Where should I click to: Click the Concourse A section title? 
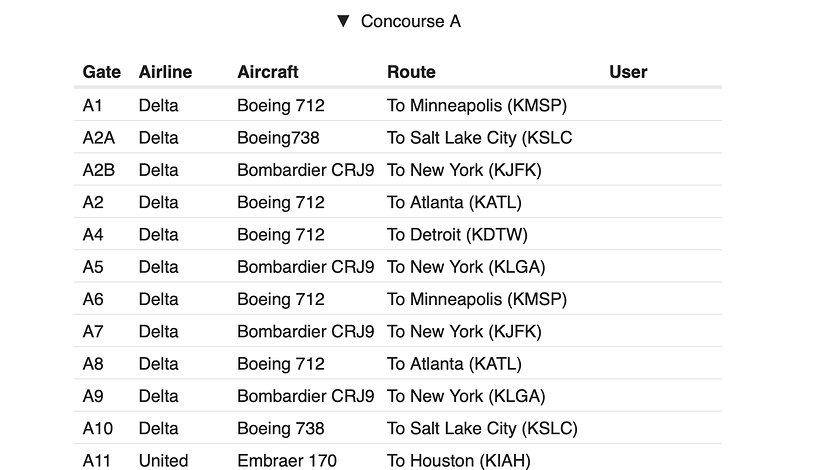click(x=410, y=21)
